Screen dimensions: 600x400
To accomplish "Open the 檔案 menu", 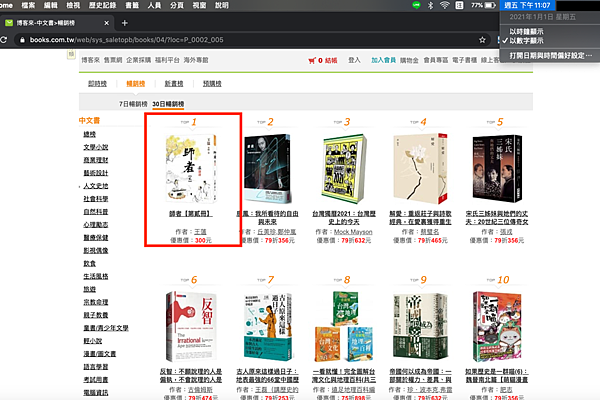I will tap(28, 5).
